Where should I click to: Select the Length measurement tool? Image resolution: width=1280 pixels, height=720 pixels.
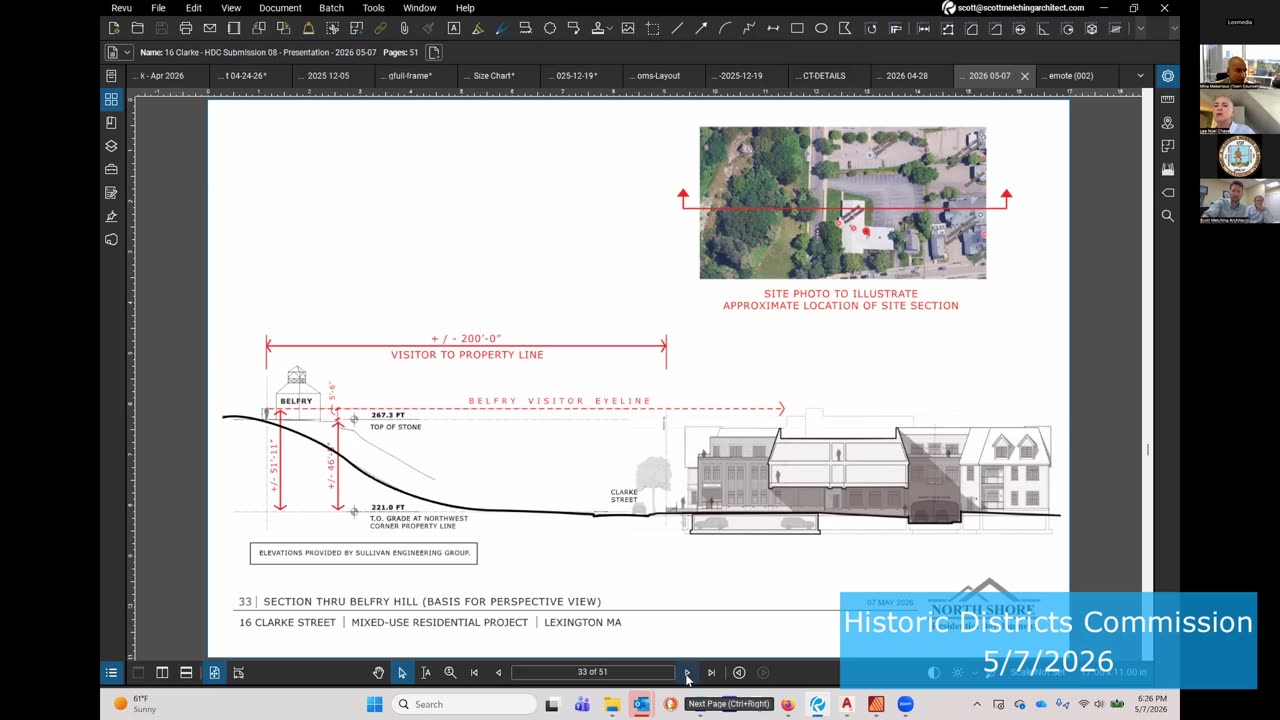tap(923, 29)
